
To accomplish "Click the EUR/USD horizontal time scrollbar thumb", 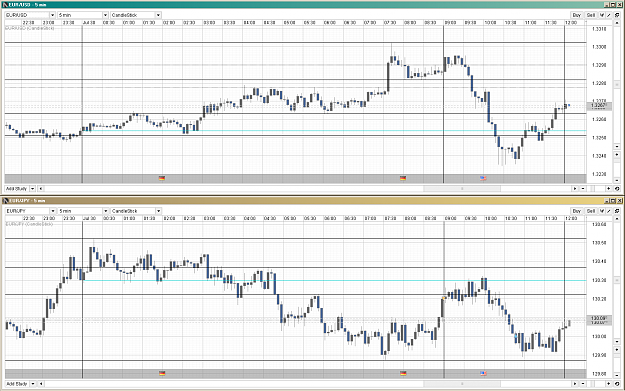I will click(462, 189).
